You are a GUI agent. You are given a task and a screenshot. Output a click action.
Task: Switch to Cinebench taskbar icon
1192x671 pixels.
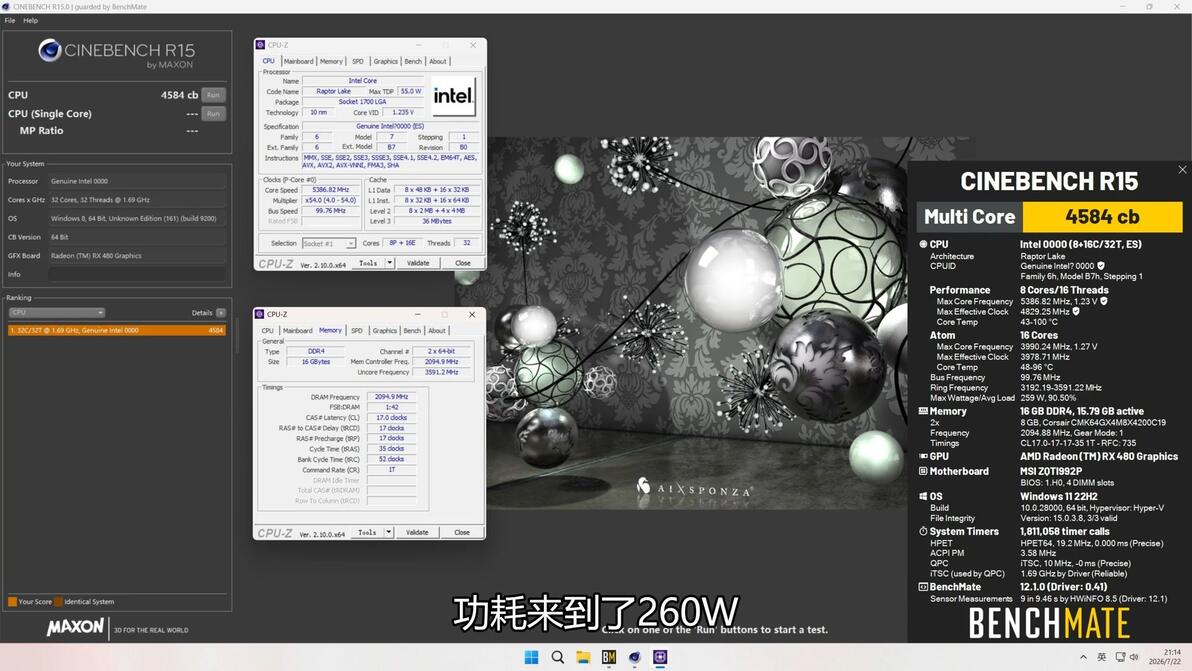[x=635, y=657]
